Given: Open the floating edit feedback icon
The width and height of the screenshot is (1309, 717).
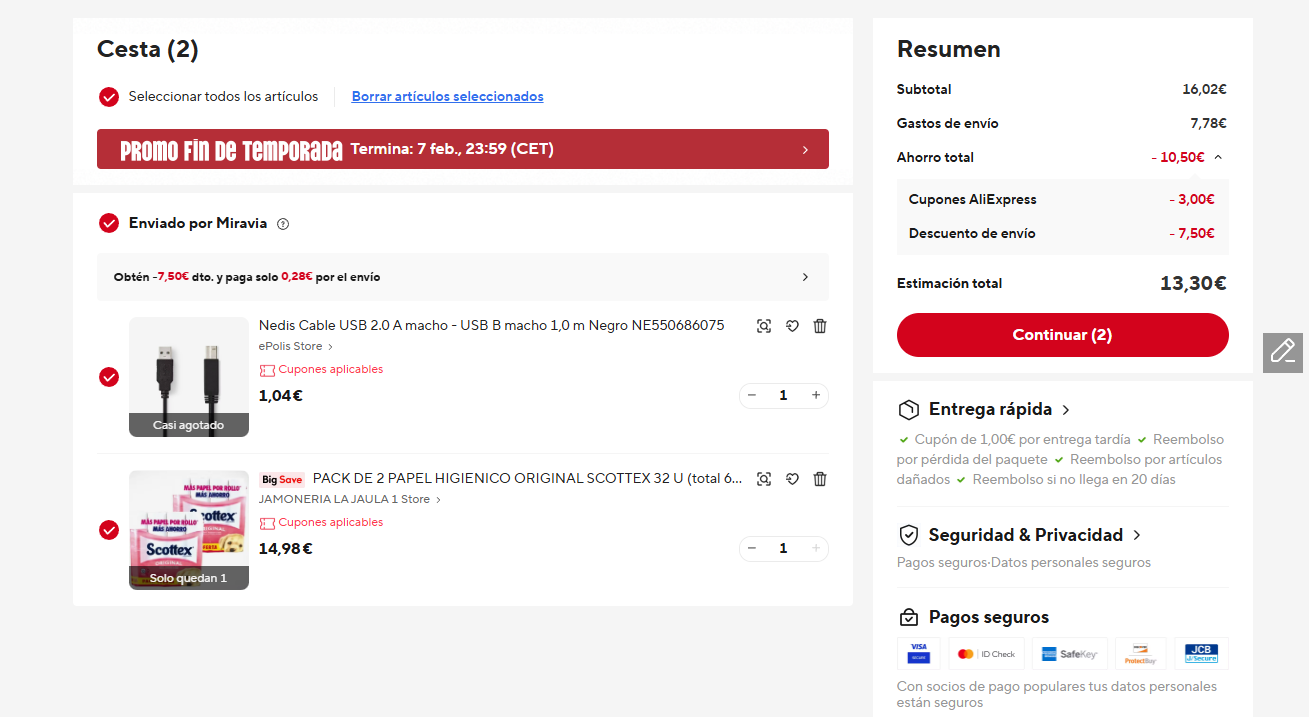Looking at the screenshot, I should (x=1283, y=352).
